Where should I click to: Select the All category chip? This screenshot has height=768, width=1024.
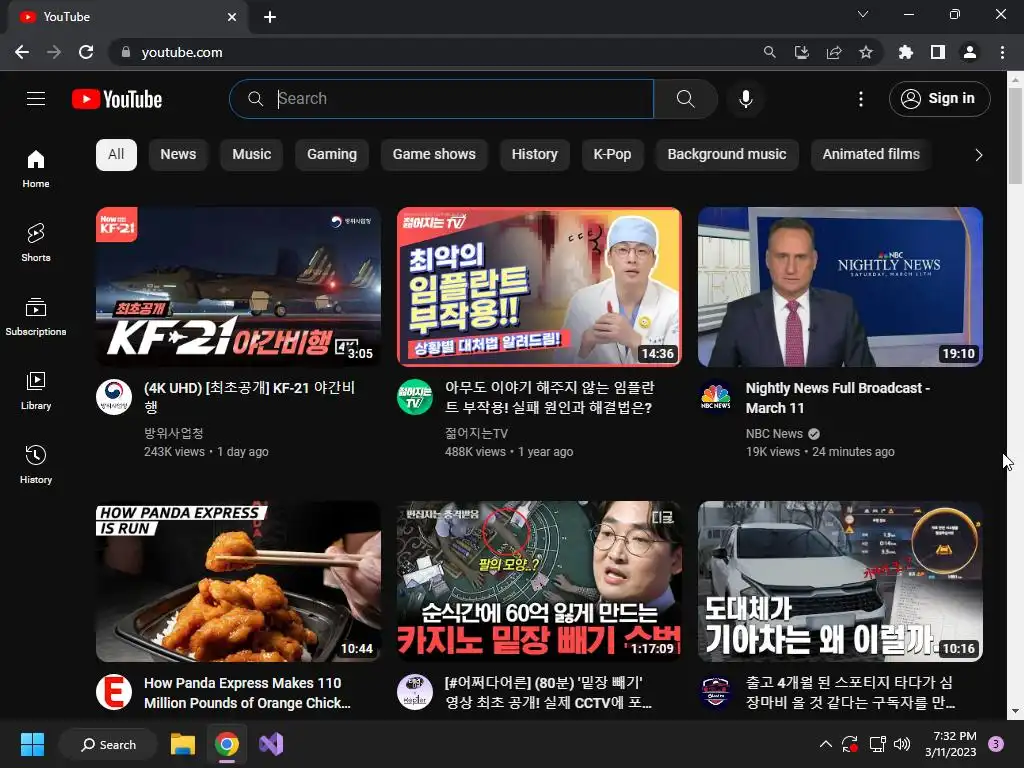(x=116, y=155)
